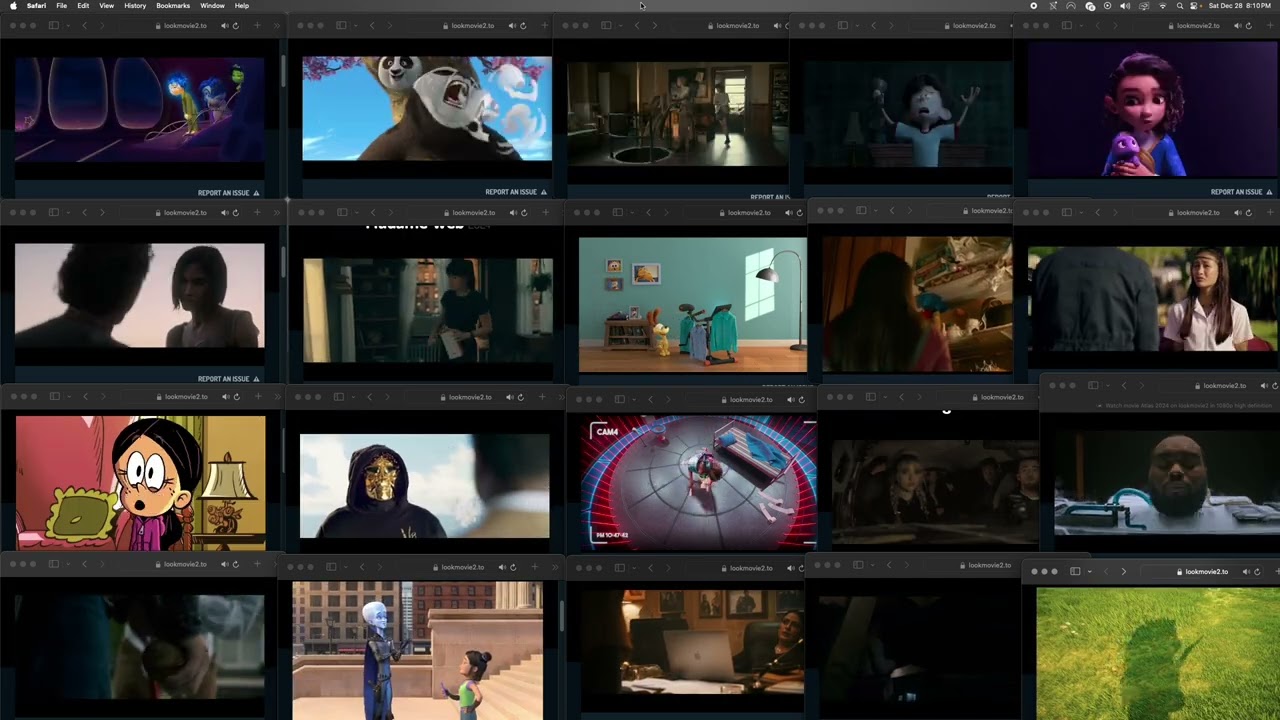Mute audio in the wide-eyed cartoon girl window

[x=224, y=396]
